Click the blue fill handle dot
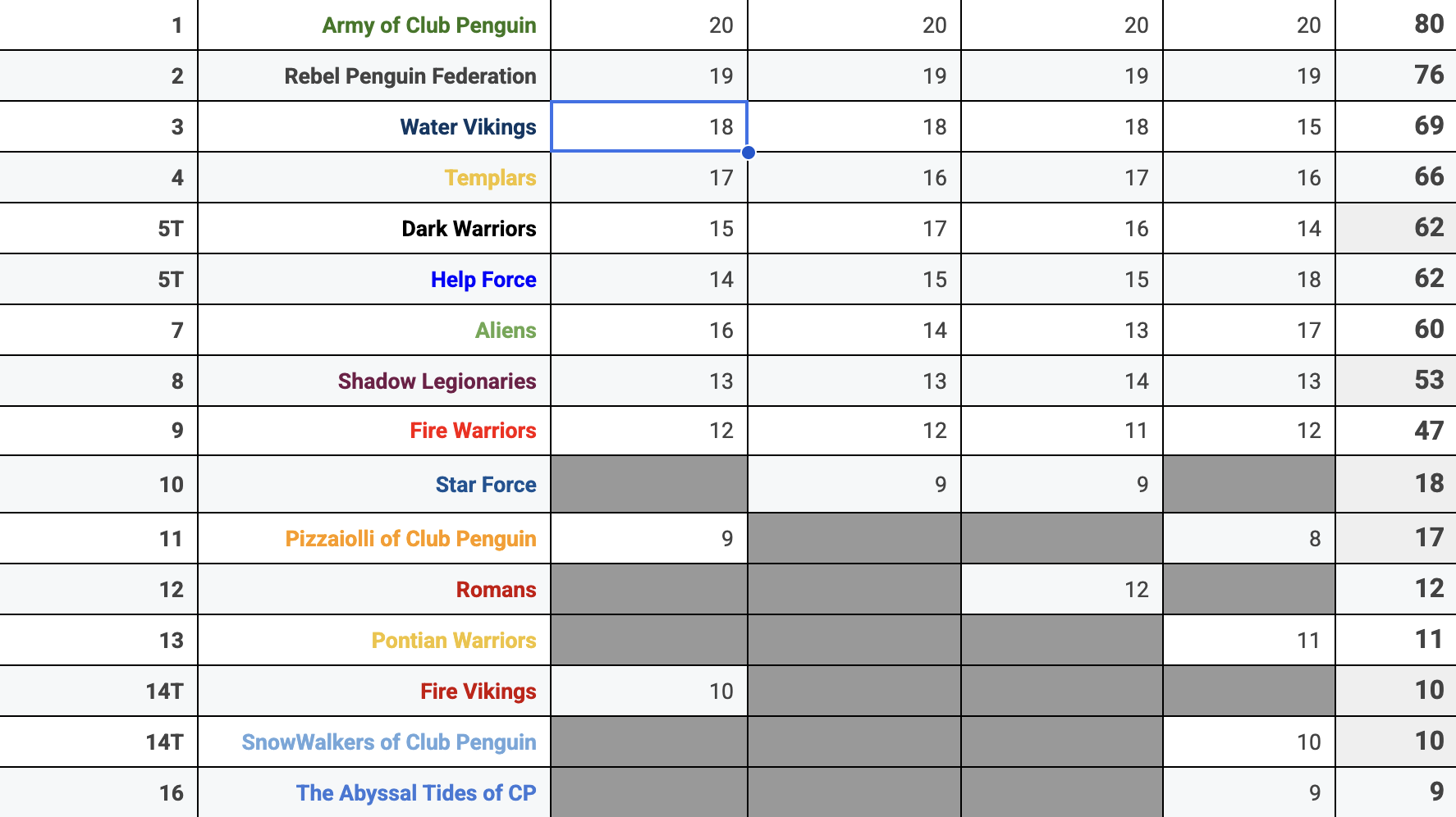 click(x=748, y=152)
